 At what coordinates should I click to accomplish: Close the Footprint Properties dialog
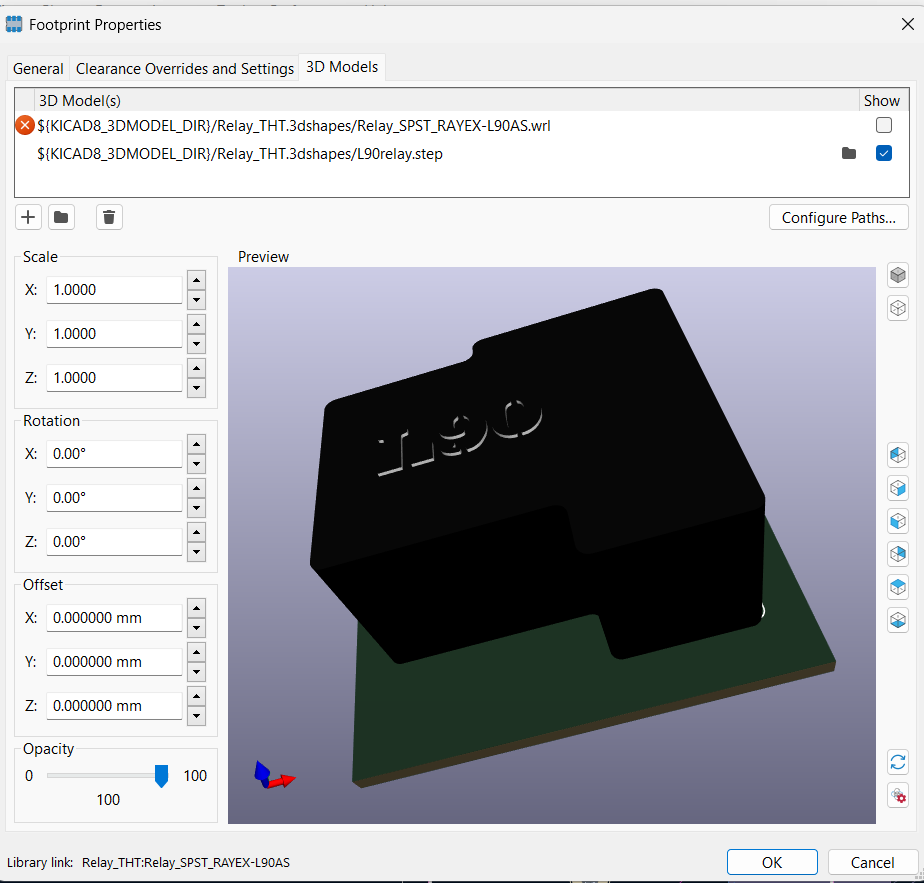[x=908, y=24]
